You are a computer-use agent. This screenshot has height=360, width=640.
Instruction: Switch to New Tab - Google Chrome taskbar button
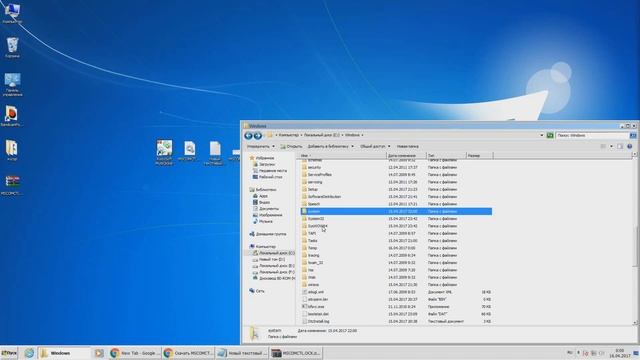pos(134,353)
